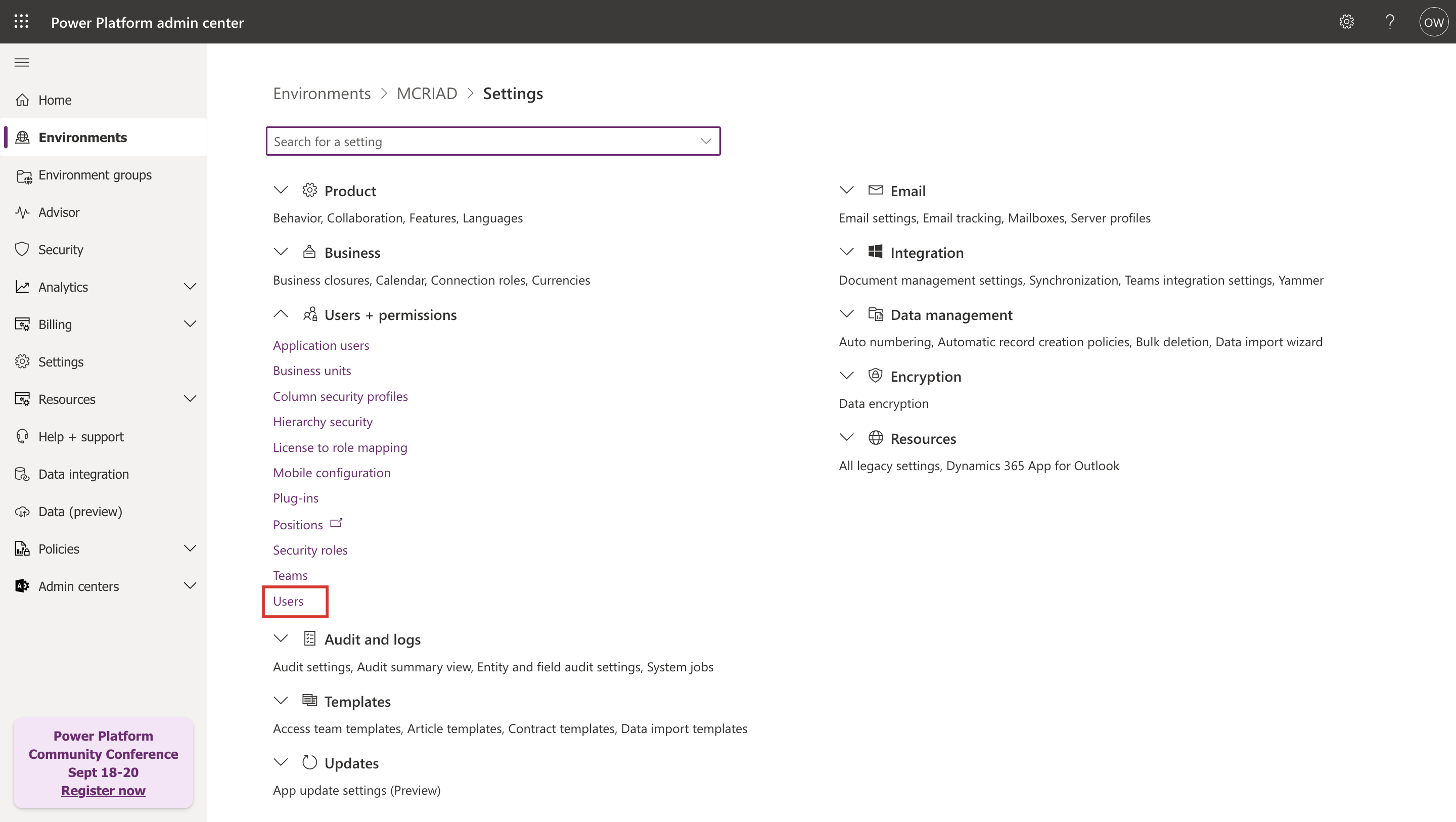Click the Security shield icon in the sidebar
This screenshot has width=1456, height=822.
click(x=22, y=249)
